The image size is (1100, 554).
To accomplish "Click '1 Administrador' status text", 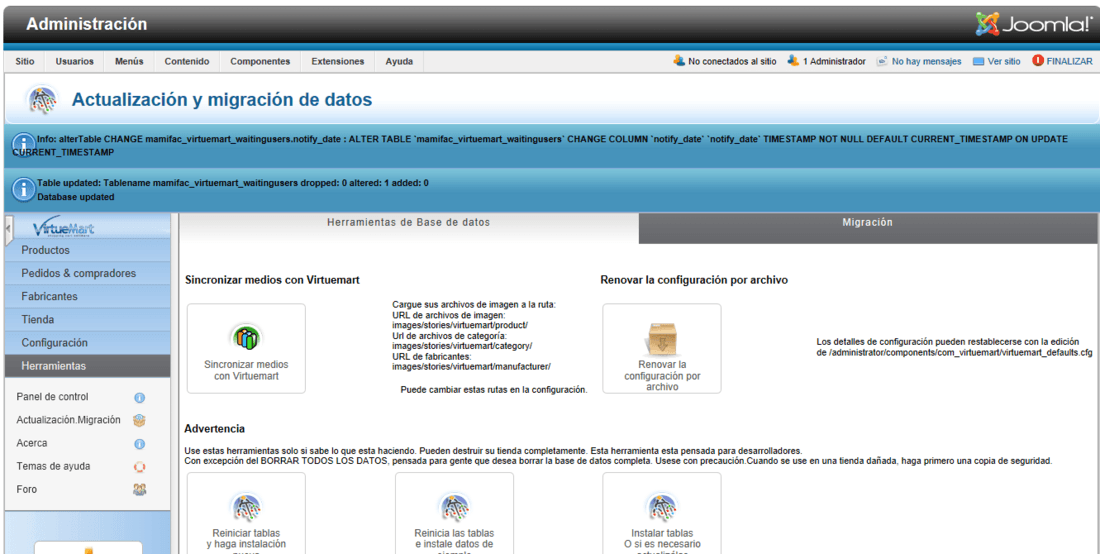I will pos(834,62).
